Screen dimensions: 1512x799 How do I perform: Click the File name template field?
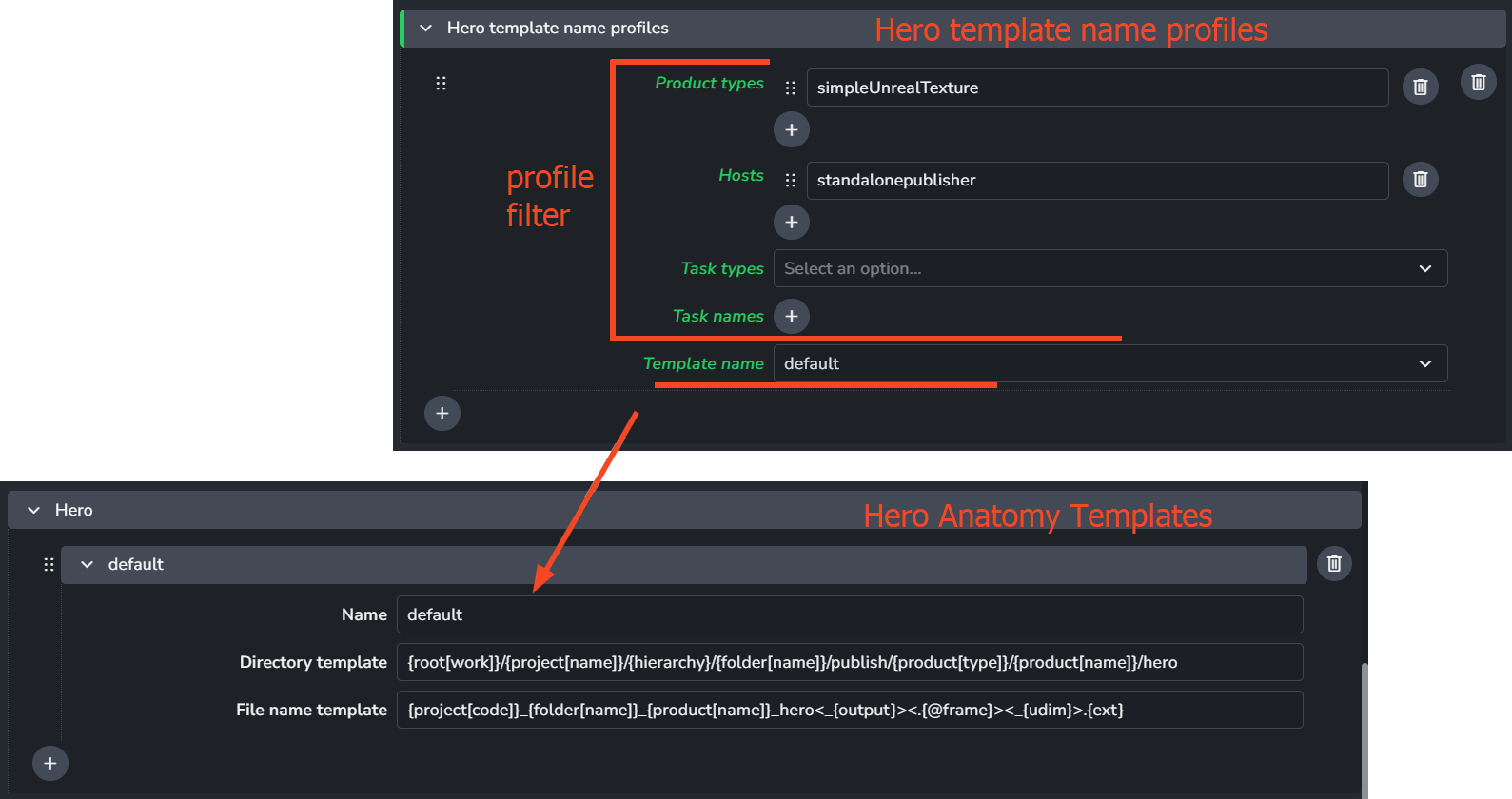pyautogui.click(x=849, y=710)
